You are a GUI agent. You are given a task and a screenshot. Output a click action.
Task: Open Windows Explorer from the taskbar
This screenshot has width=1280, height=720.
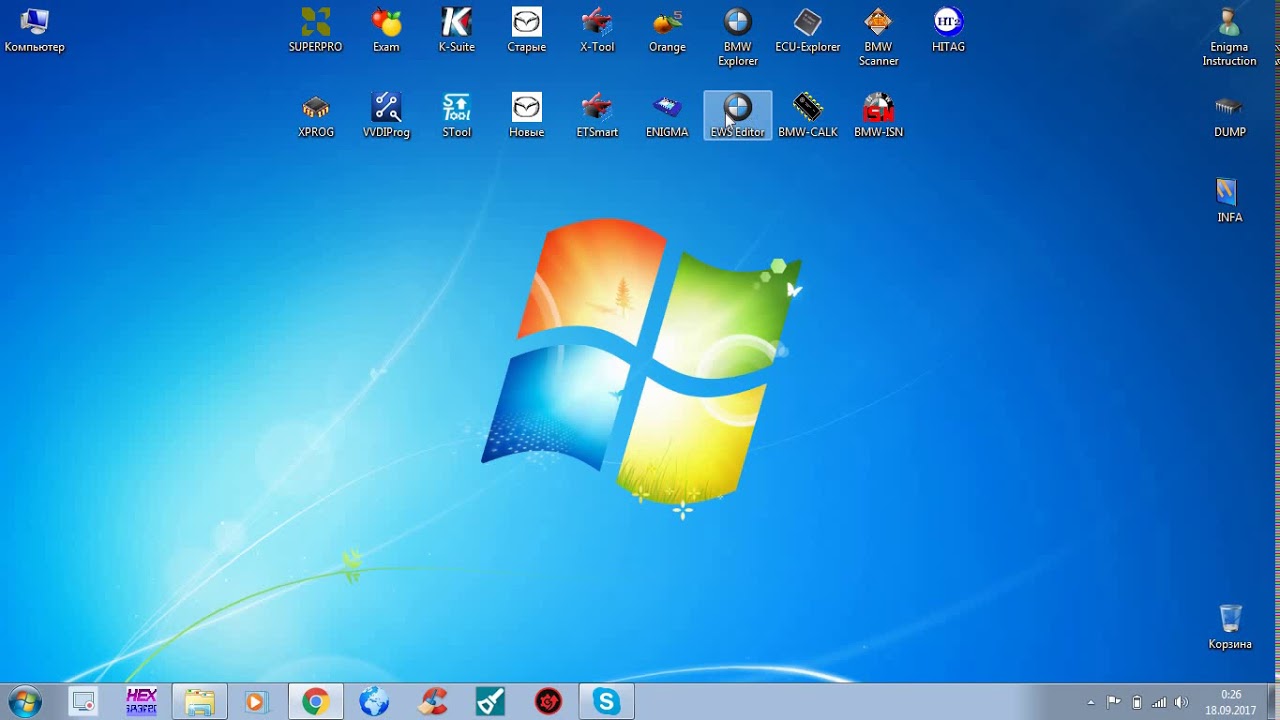click(x=200, y=702)
